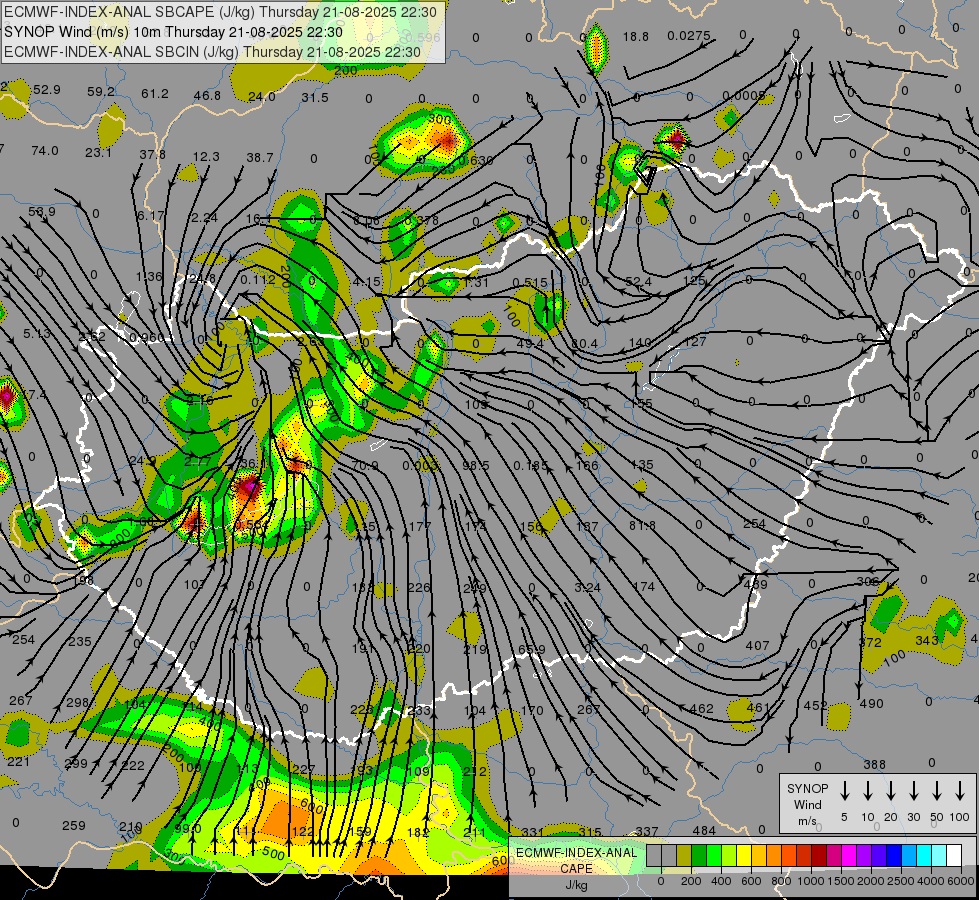The width and height of the screenshot is (979, 900).
Task: Click the SBCIN title line in header box
Action: (212, 52)
